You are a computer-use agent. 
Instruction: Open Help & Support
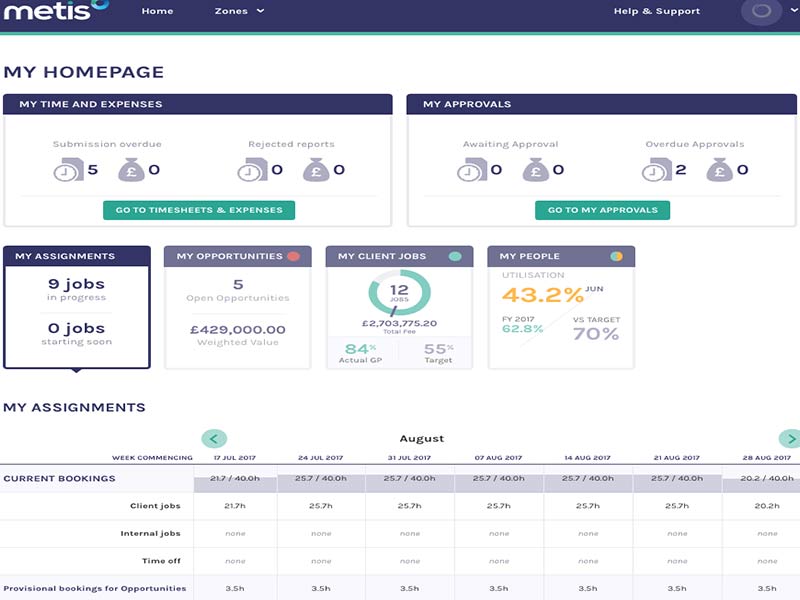click(658, 11)
